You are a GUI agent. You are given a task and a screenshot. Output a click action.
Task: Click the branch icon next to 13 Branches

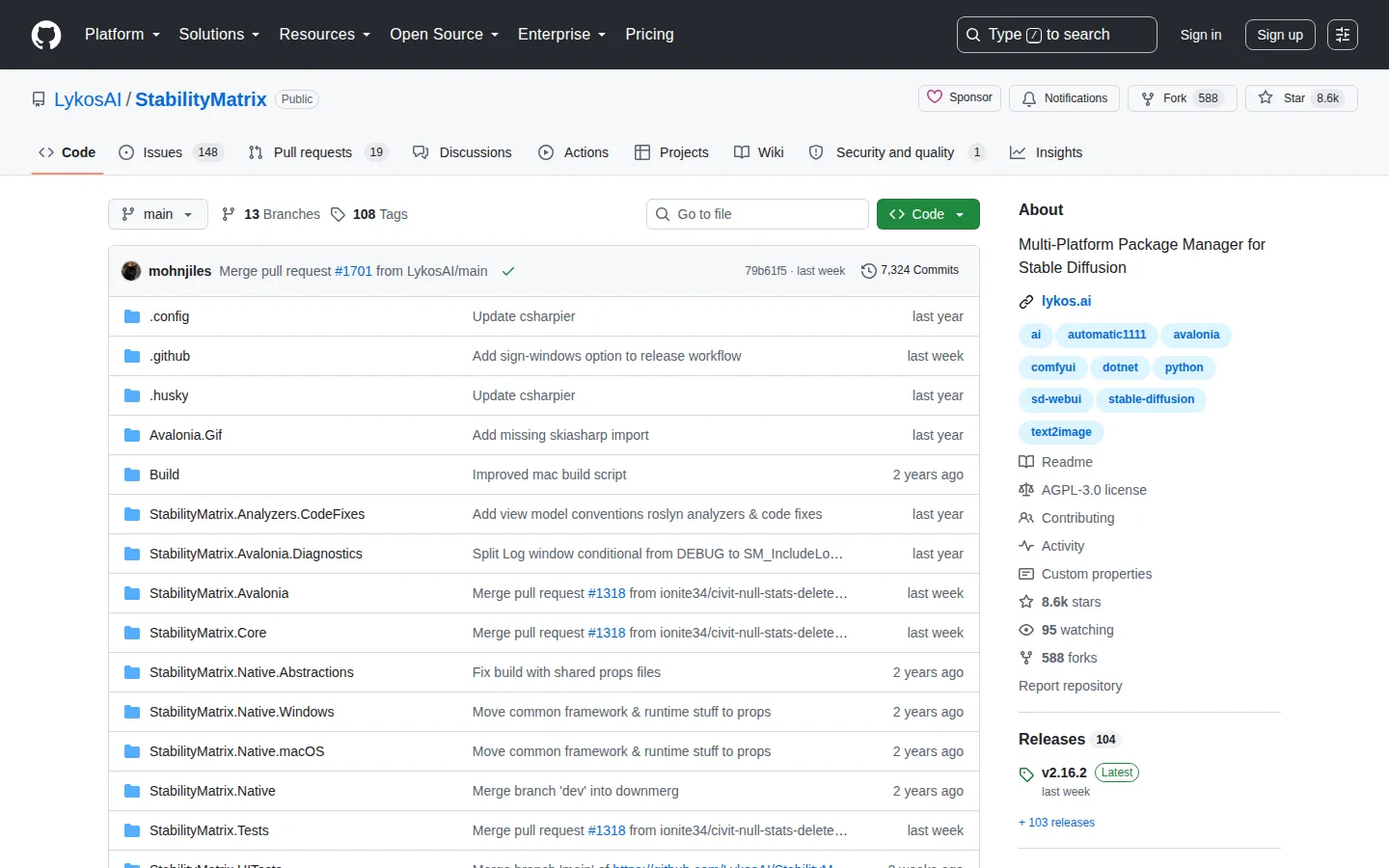click(x=229, y=214)
